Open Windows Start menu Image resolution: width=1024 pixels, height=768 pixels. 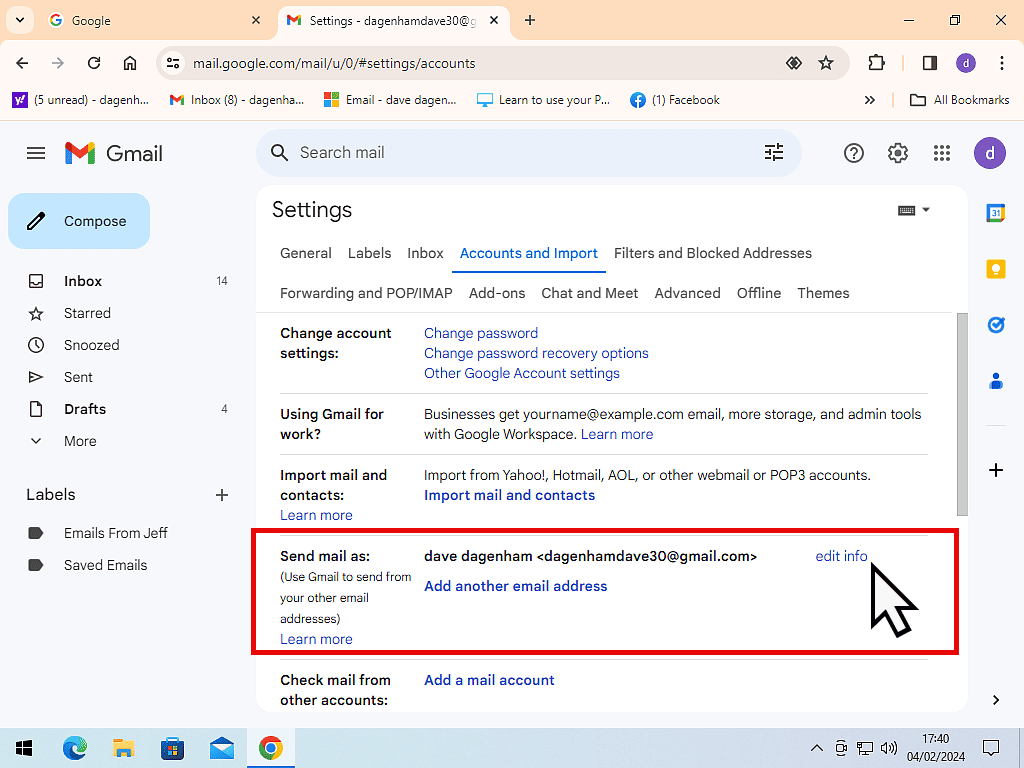pyautogui.click(x=24, y=748)
